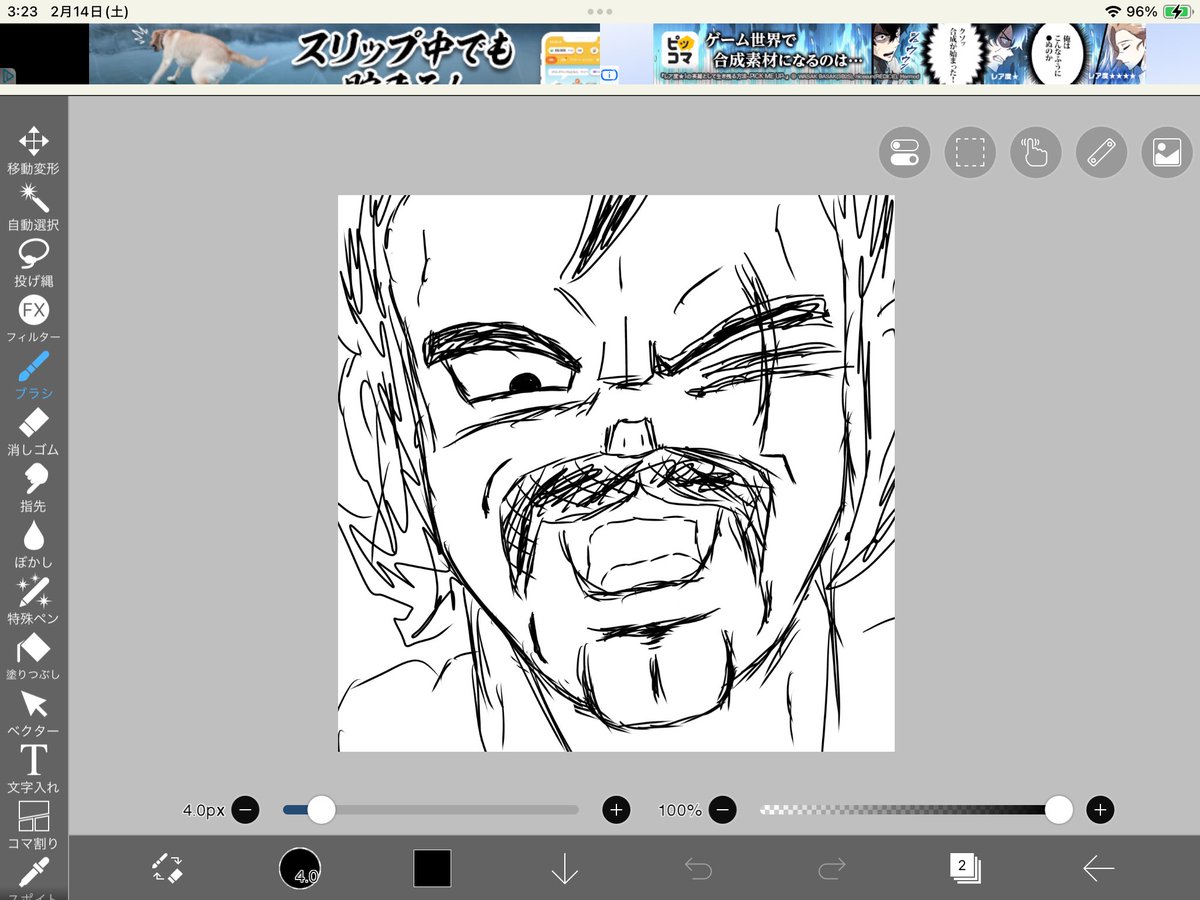This screenshot has height=900, width=1200.
Task: Decrease opacity with minus button
Action: click(724, 810)
